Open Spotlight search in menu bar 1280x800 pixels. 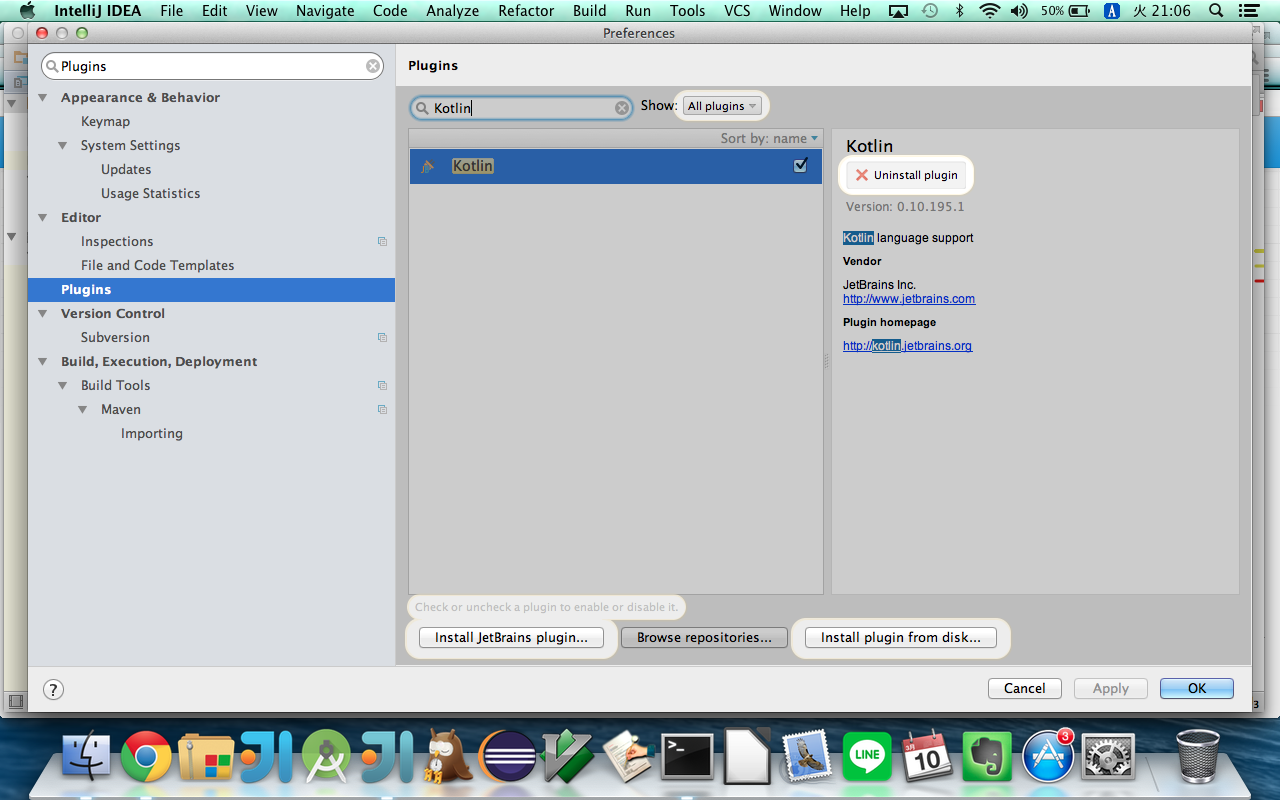[1216, 11]
